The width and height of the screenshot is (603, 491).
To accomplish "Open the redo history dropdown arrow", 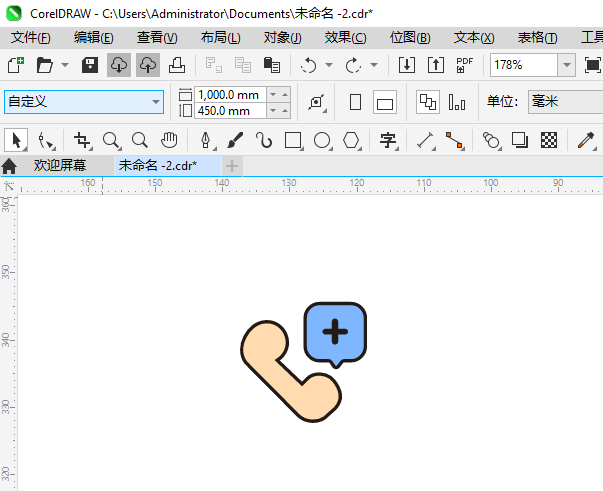I will (374, 65).
